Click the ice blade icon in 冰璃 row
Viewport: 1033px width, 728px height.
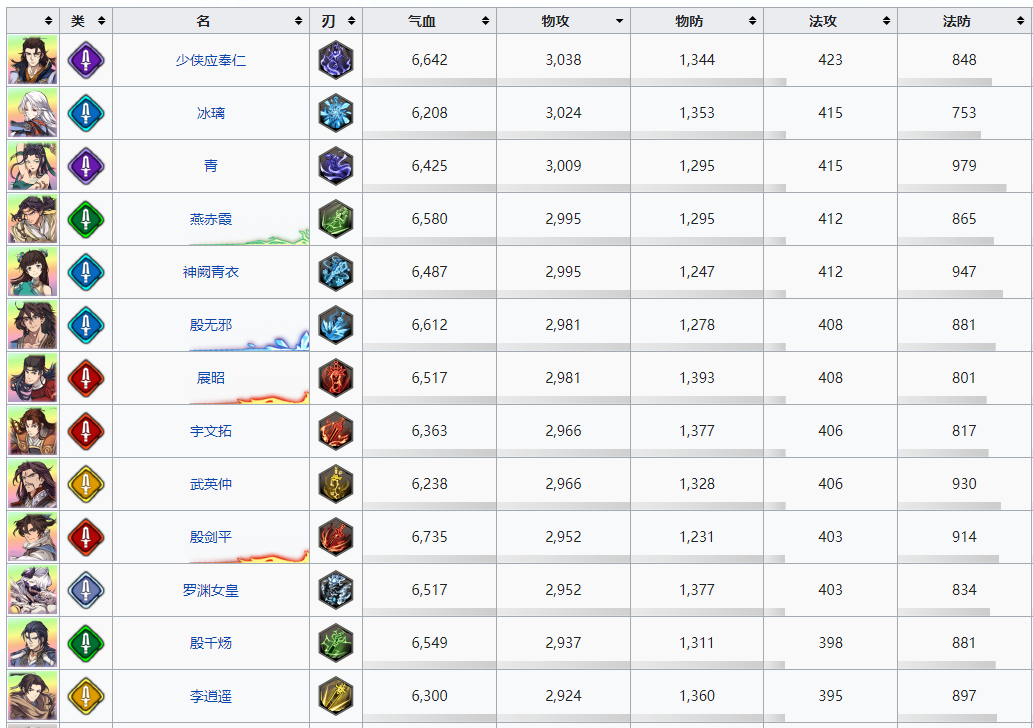[335, 113]
